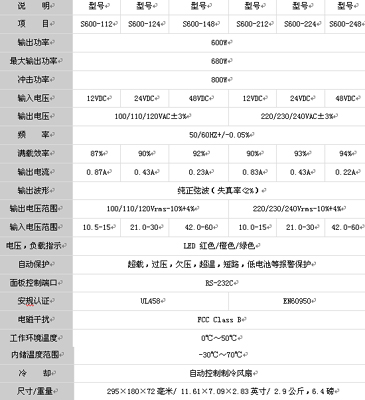Image resolution: width=365 pixels, height=400 pixels.
Task: Click the S600-224 model cell
Action: 300,24
